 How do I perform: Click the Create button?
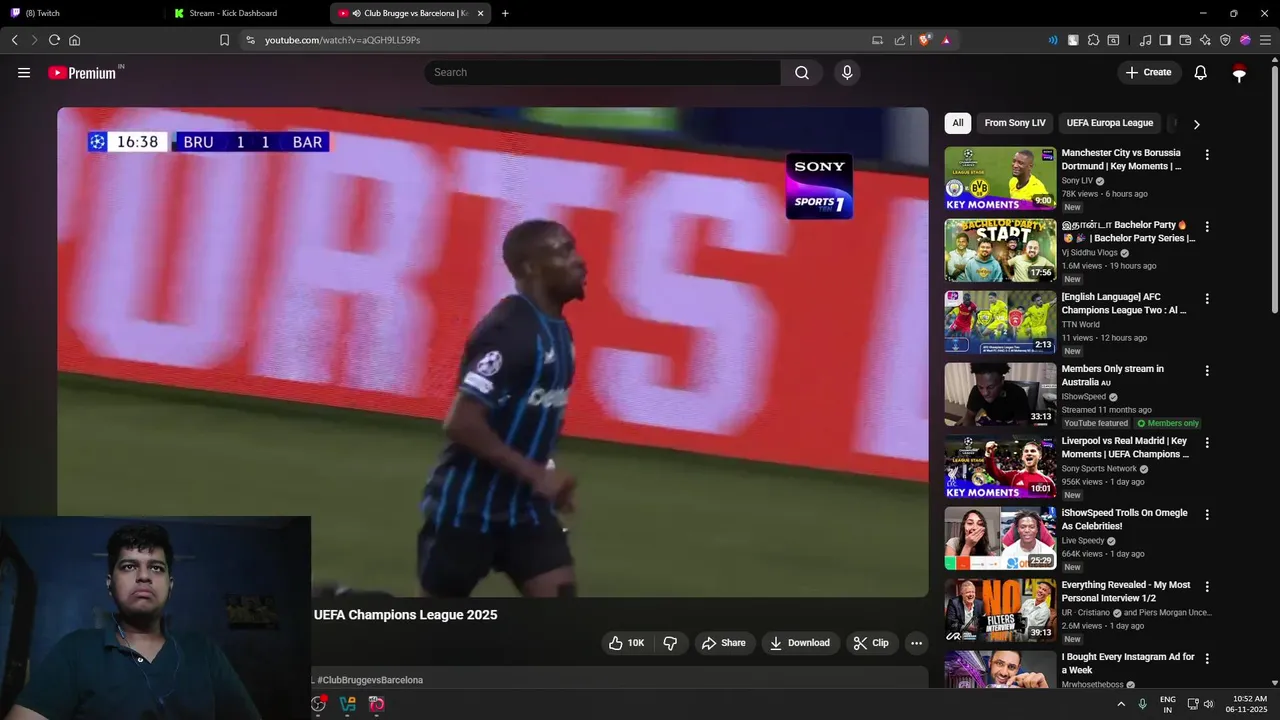(x=1149, y=72)
